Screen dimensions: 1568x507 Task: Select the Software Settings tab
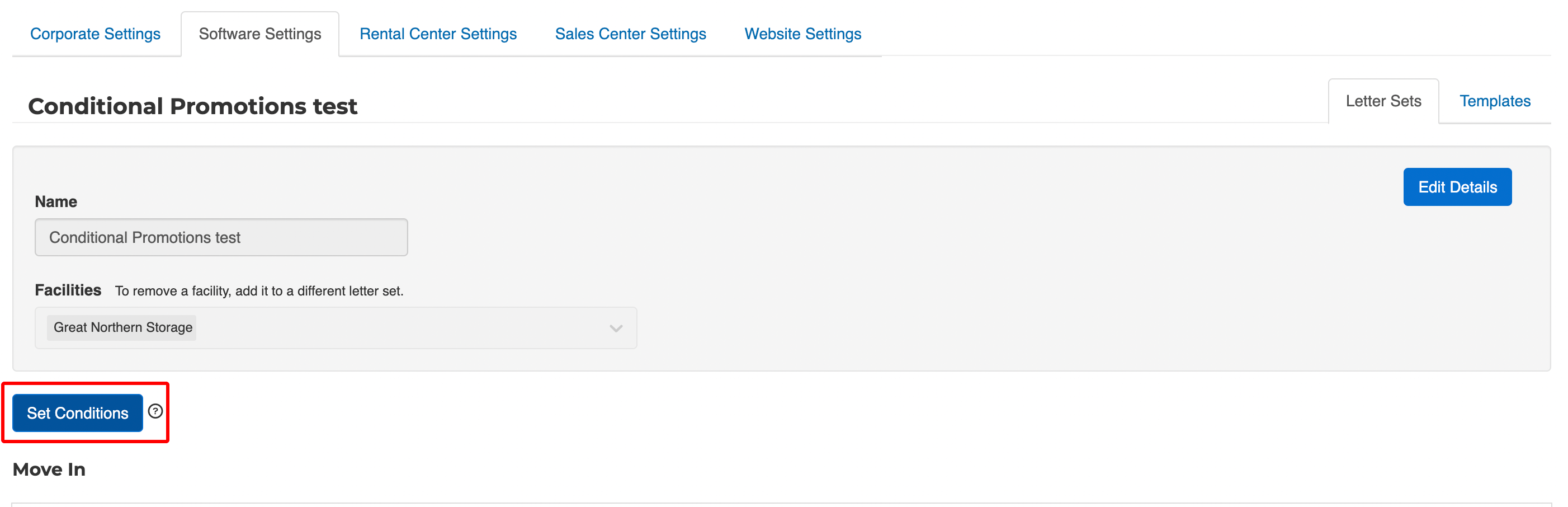tap(260, 34)
